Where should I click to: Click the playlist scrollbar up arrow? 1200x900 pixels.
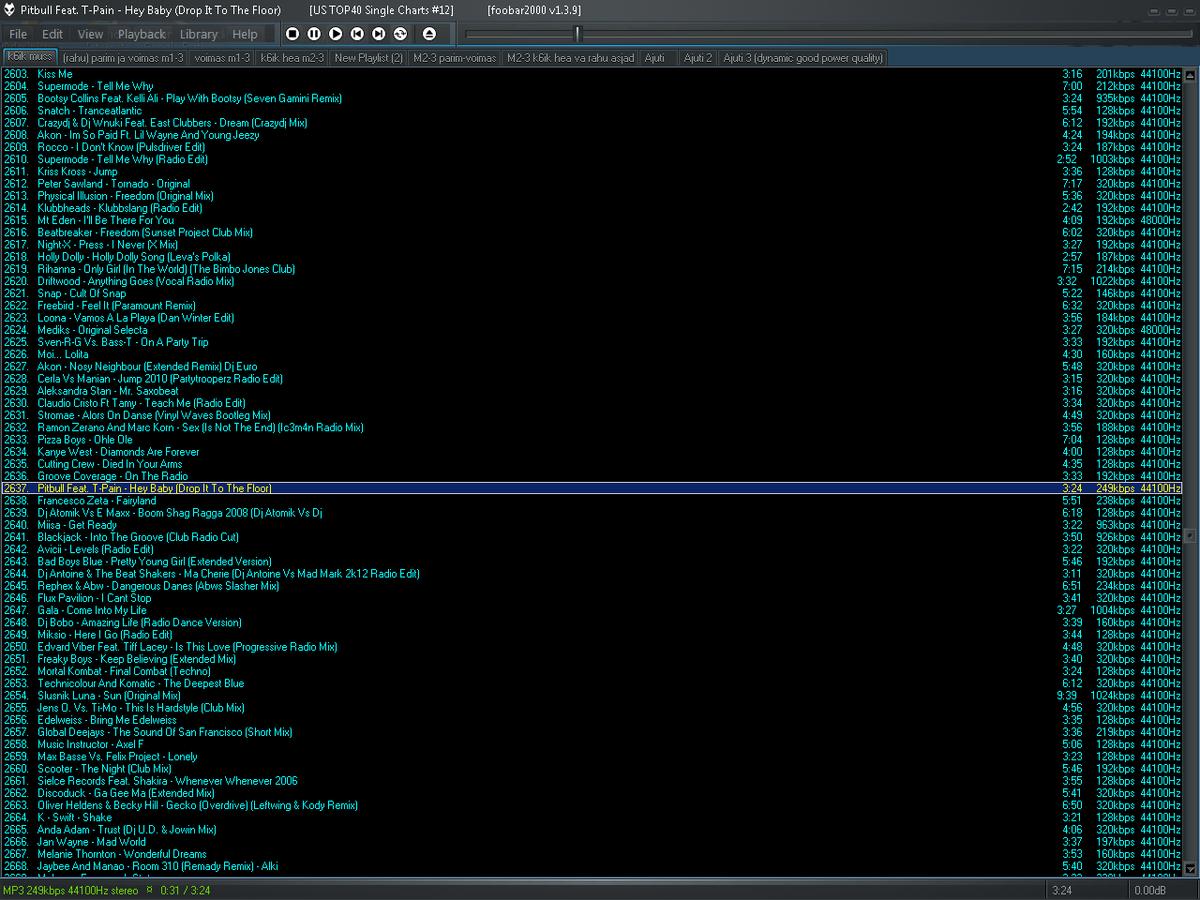[1190, 74]
